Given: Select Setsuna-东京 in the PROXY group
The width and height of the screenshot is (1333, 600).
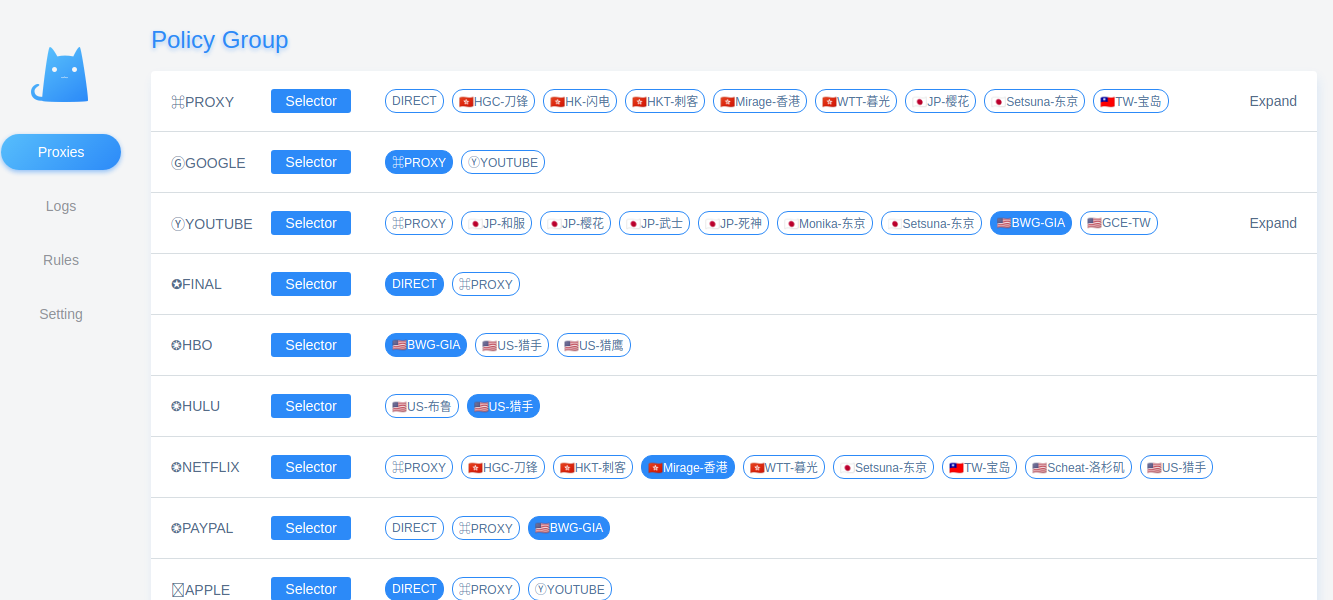Looking at the screenshot, I should (x=1034, y=101).
